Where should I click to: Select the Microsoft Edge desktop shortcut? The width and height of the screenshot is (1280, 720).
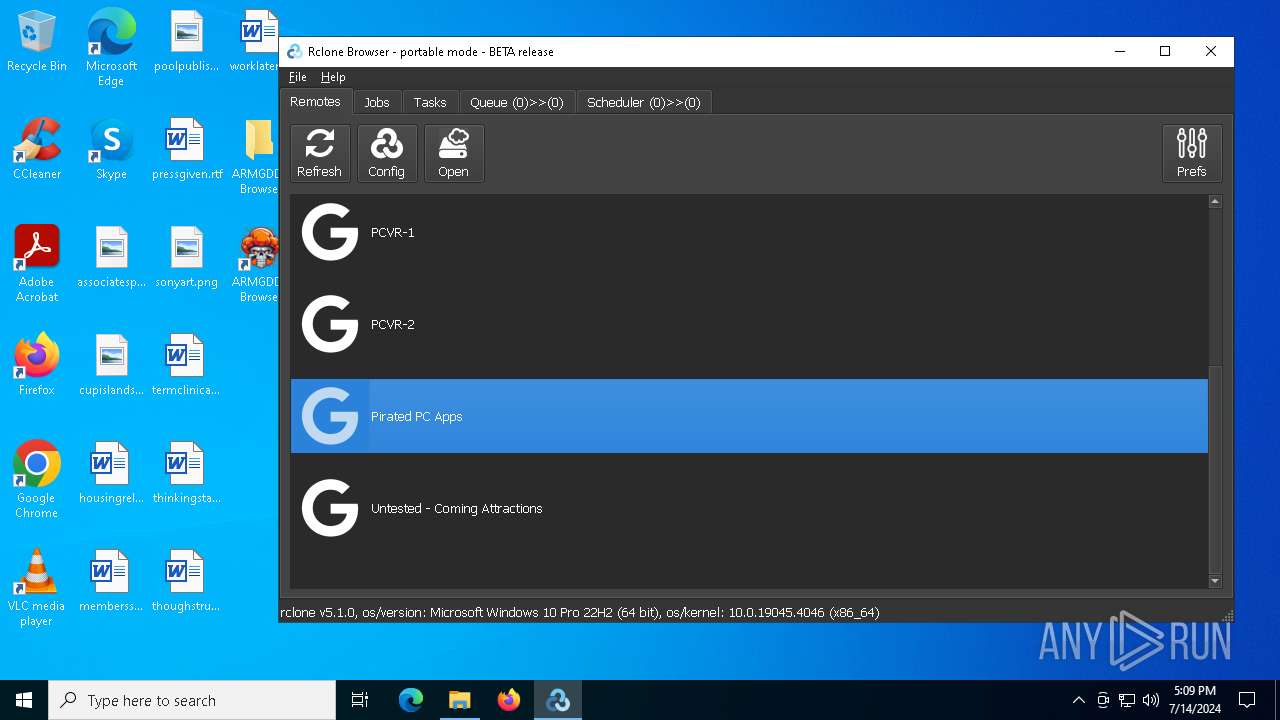point(111,47)
